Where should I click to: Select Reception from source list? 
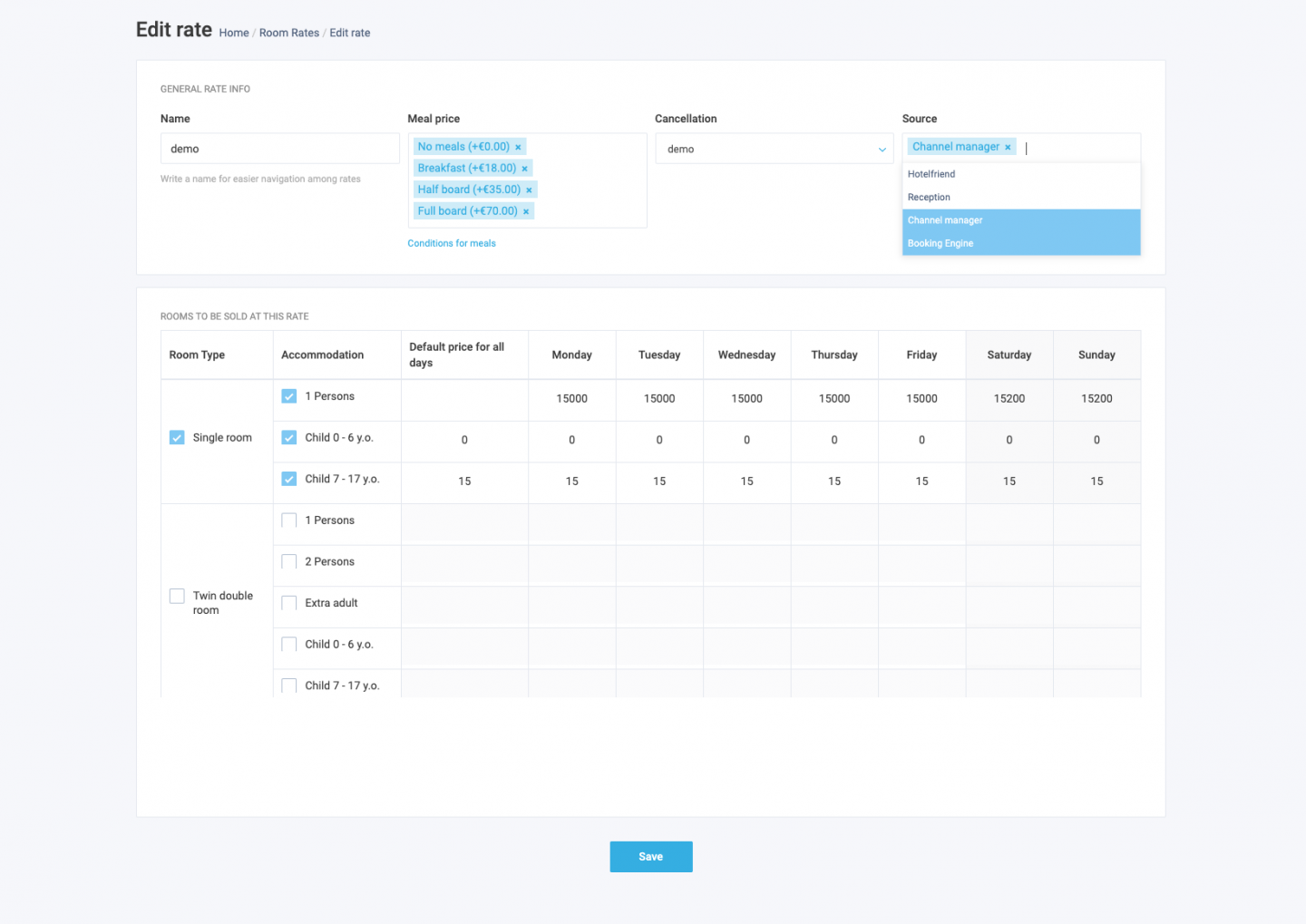tap(1021, 198)
